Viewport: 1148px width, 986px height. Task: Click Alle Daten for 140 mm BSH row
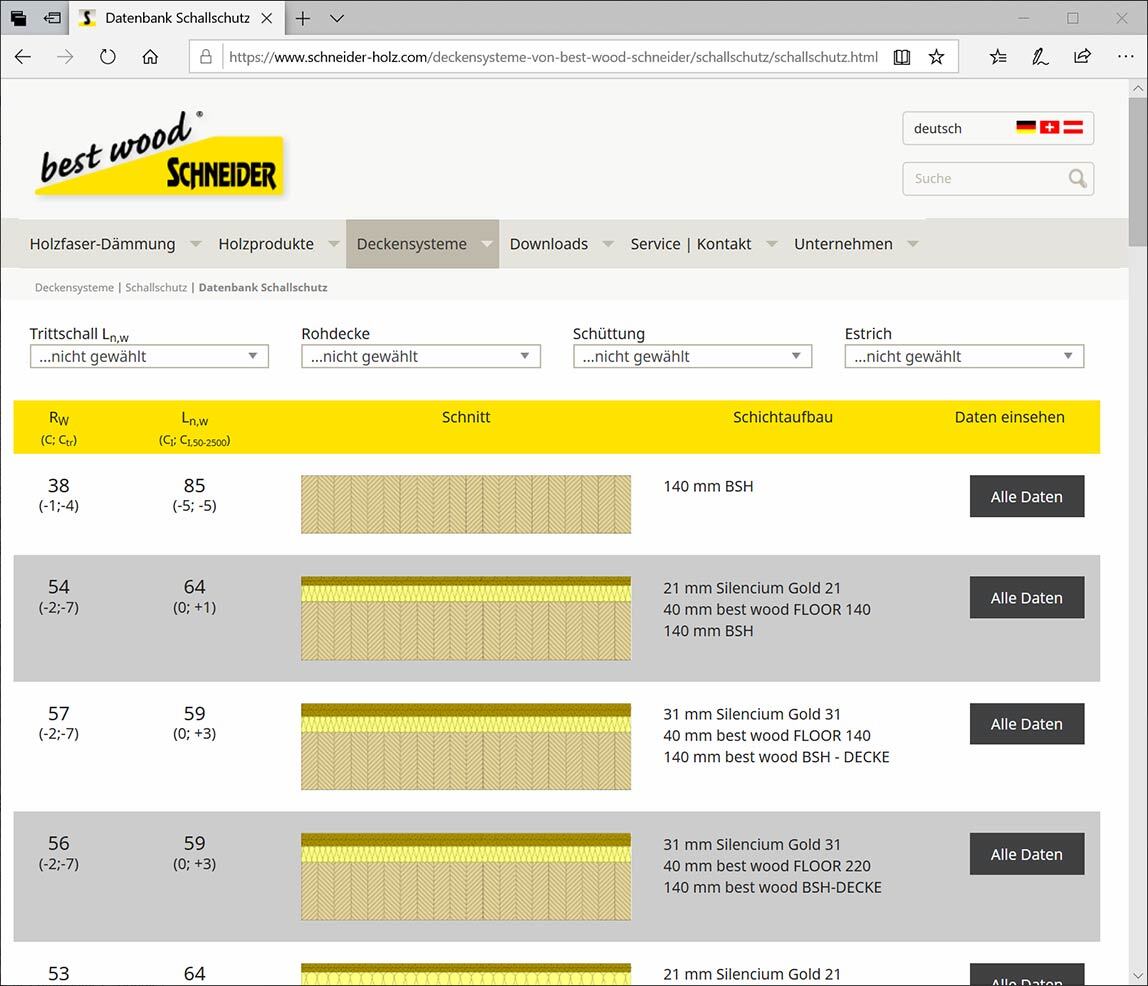[x=1026, y=496]
